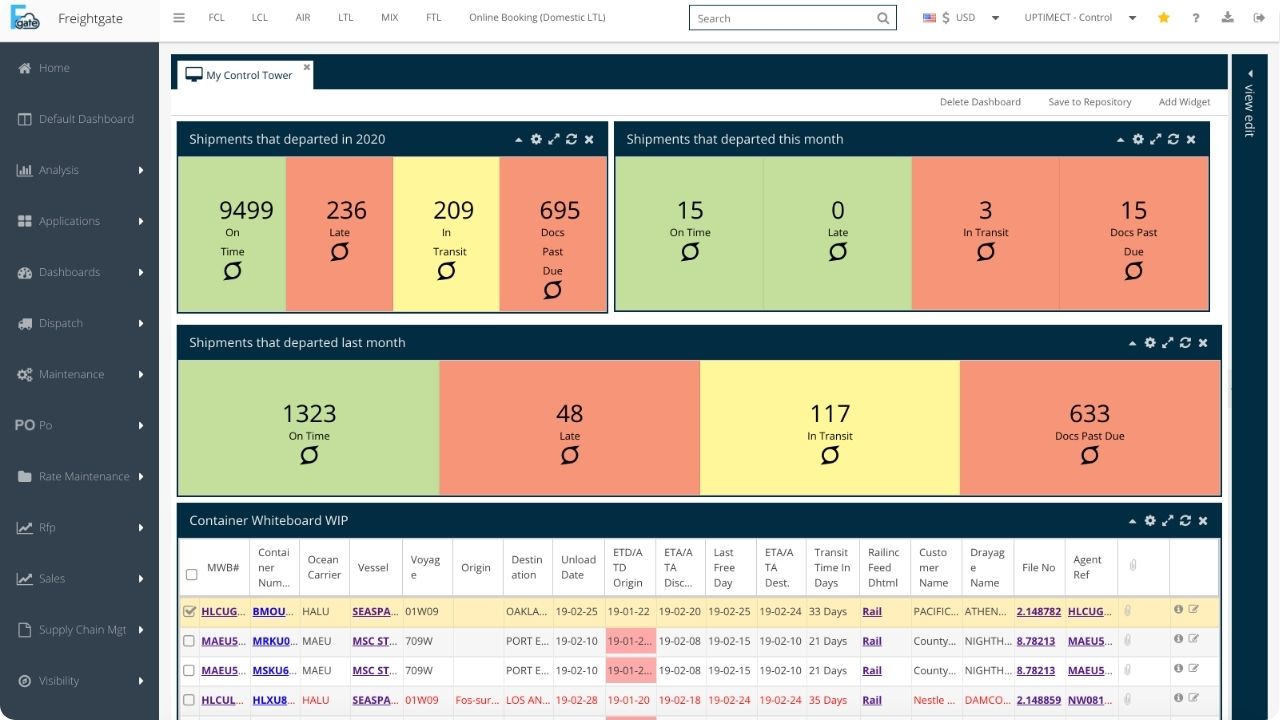Open the USD currency dropdown
This screenshot has height=720, width=1280.
pyautogui.click(x=995, y=17)
